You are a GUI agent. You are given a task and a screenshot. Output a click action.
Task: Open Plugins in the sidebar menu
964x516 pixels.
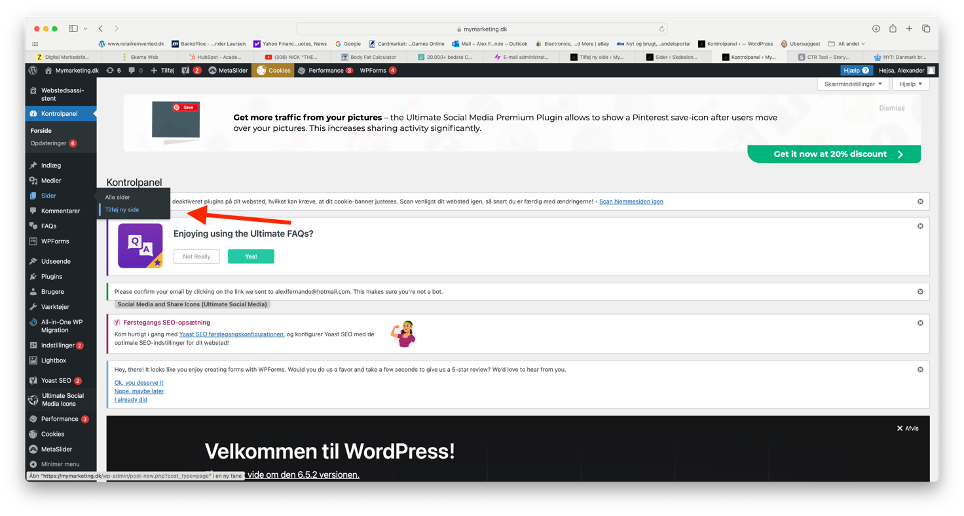52,276
